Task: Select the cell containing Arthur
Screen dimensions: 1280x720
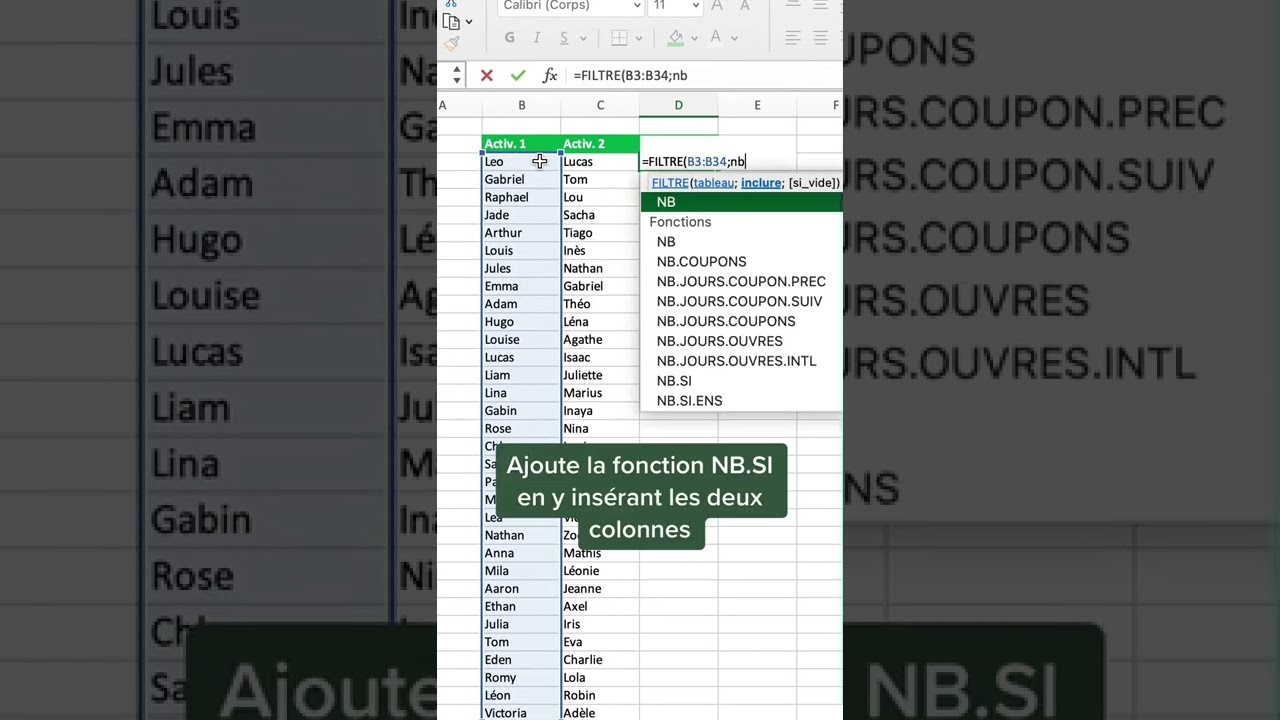Action: pos(521,233)
